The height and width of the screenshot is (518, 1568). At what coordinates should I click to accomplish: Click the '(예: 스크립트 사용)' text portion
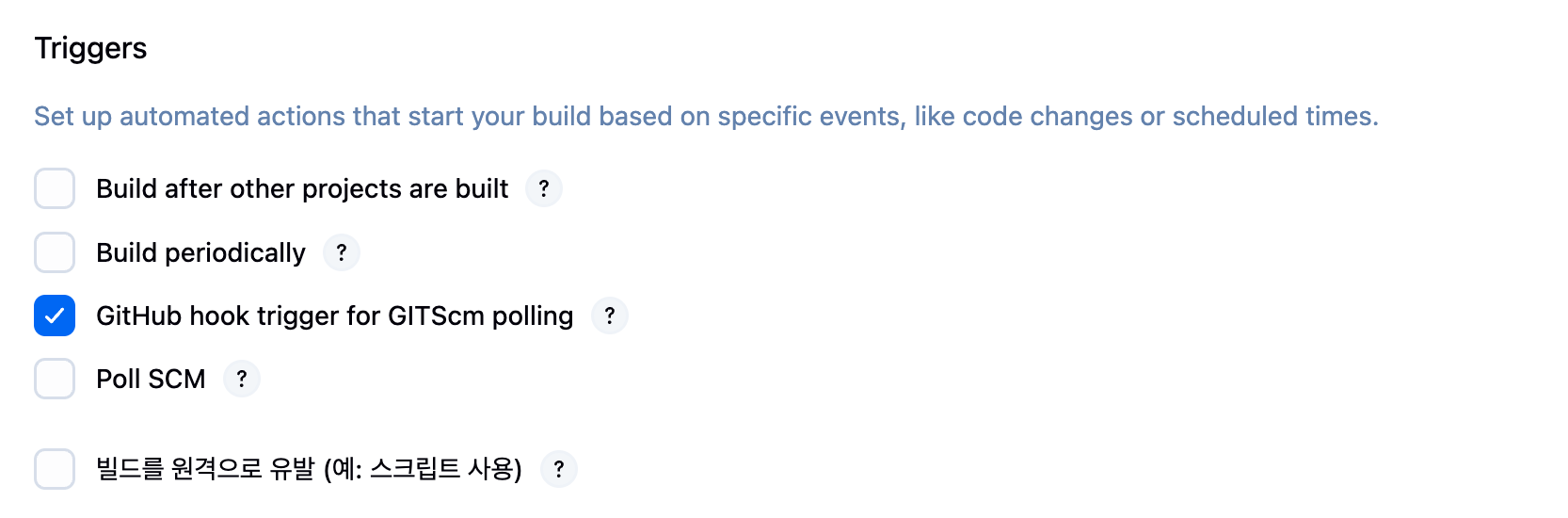[x=423, y=468]
